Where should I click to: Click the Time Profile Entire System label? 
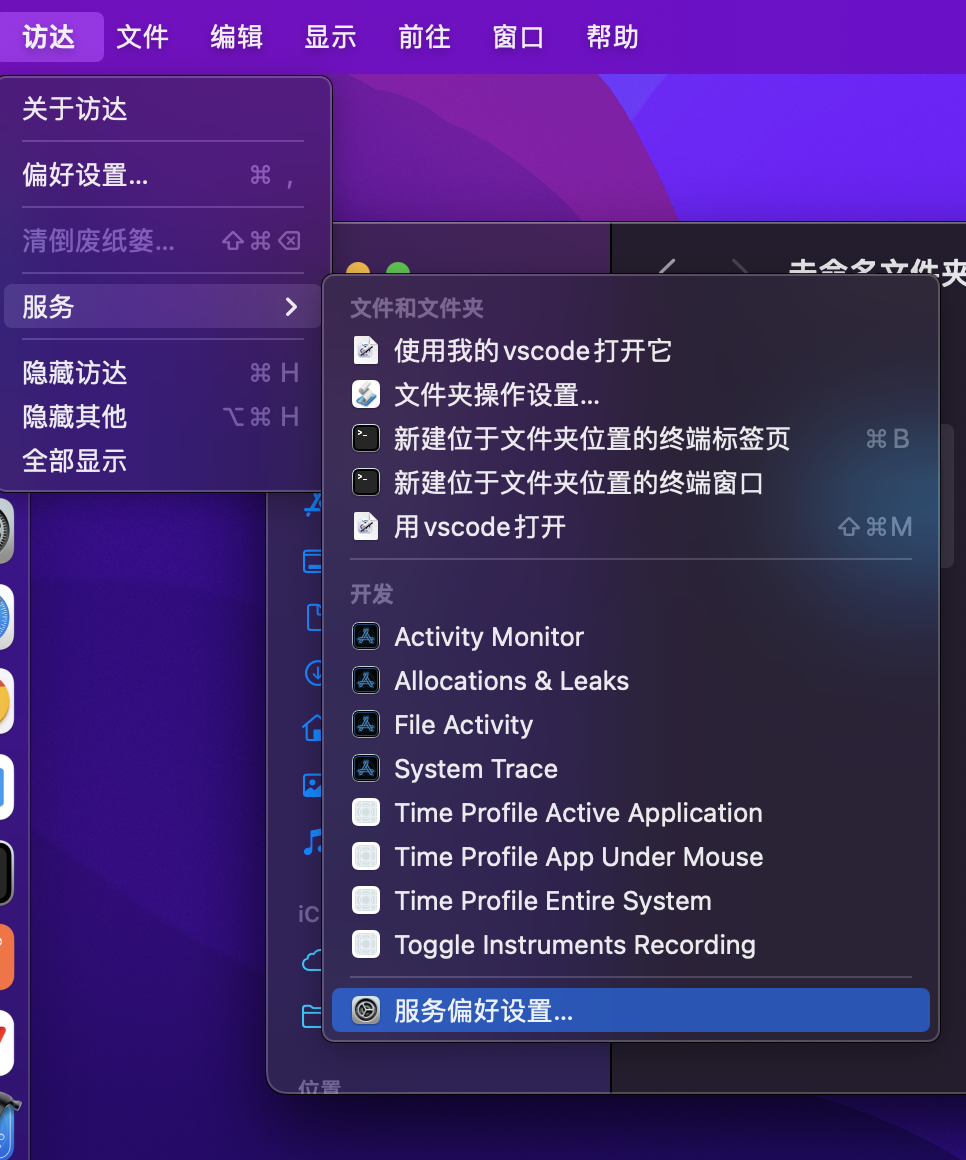(553, 901)
